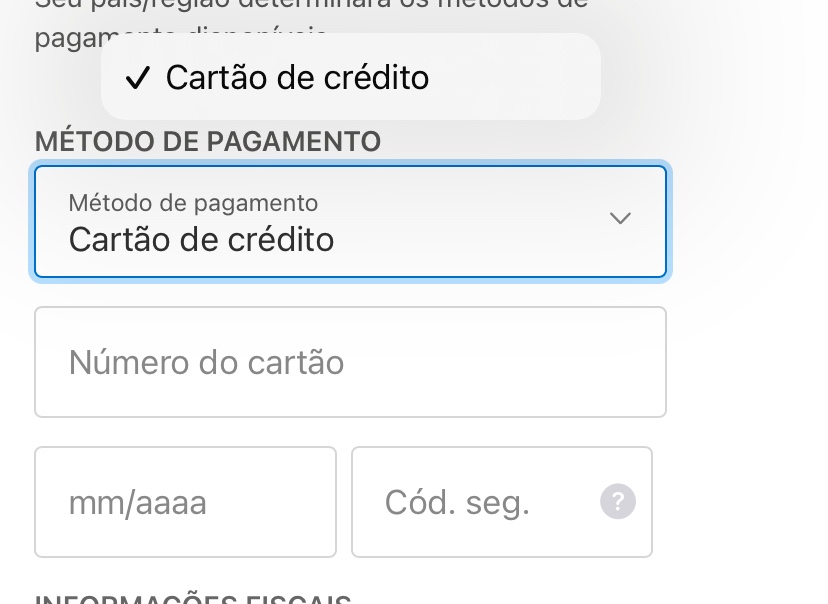
Task: Focus the Número do cartão field
Action: point(350,362)
